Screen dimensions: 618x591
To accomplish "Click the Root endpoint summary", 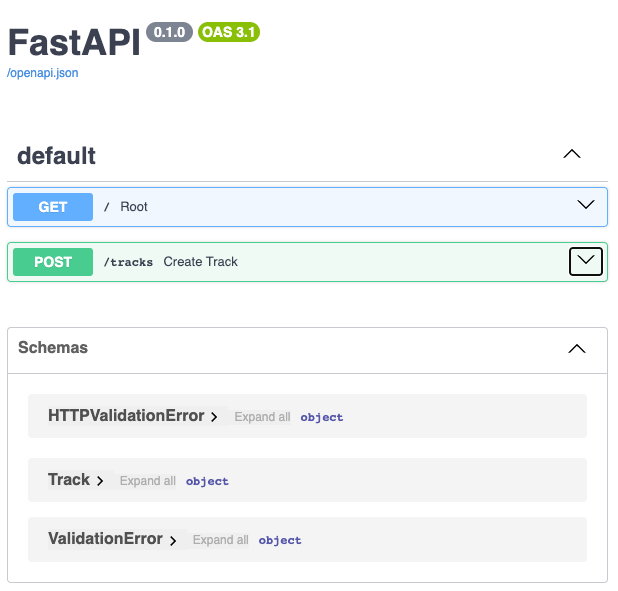I will 134,207.
